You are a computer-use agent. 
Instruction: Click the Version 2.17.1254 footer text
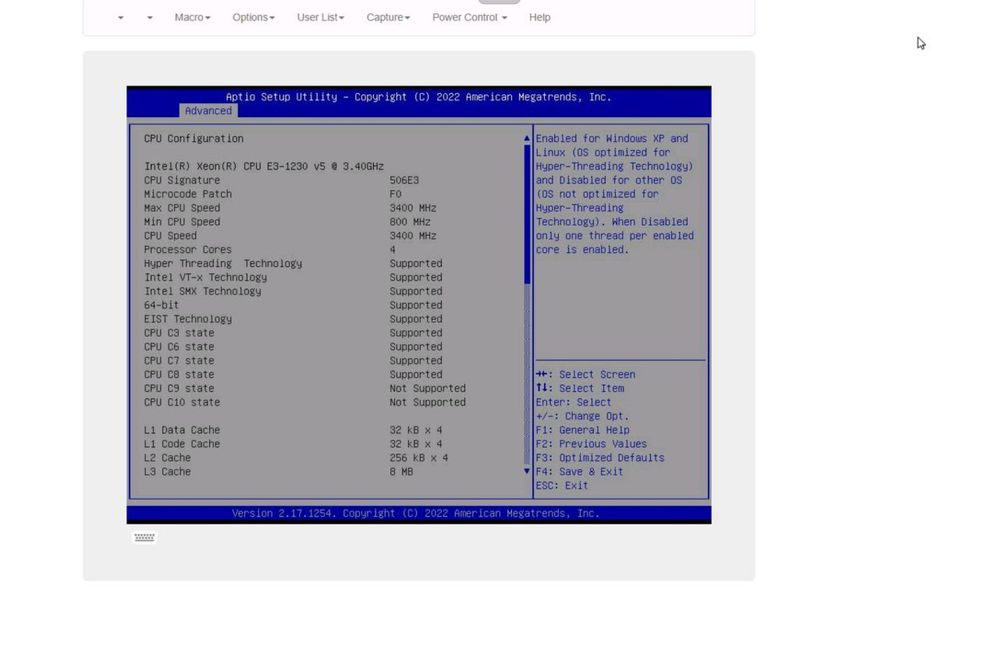pyautogui.click(x=415, y=513)
